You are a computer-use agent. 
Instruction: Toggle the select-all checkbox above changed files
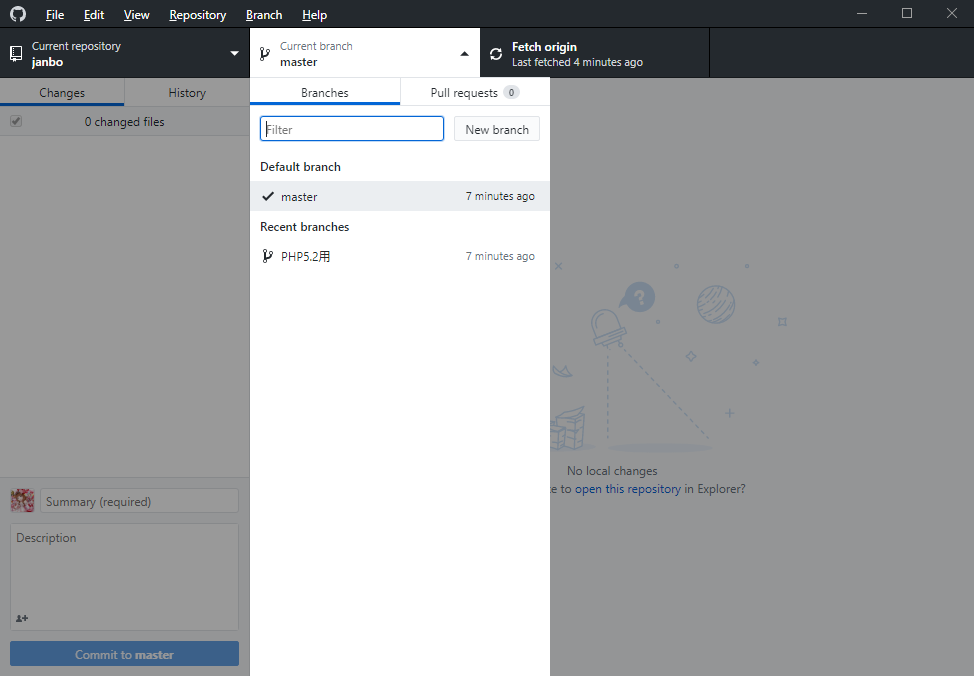point(15,121)
